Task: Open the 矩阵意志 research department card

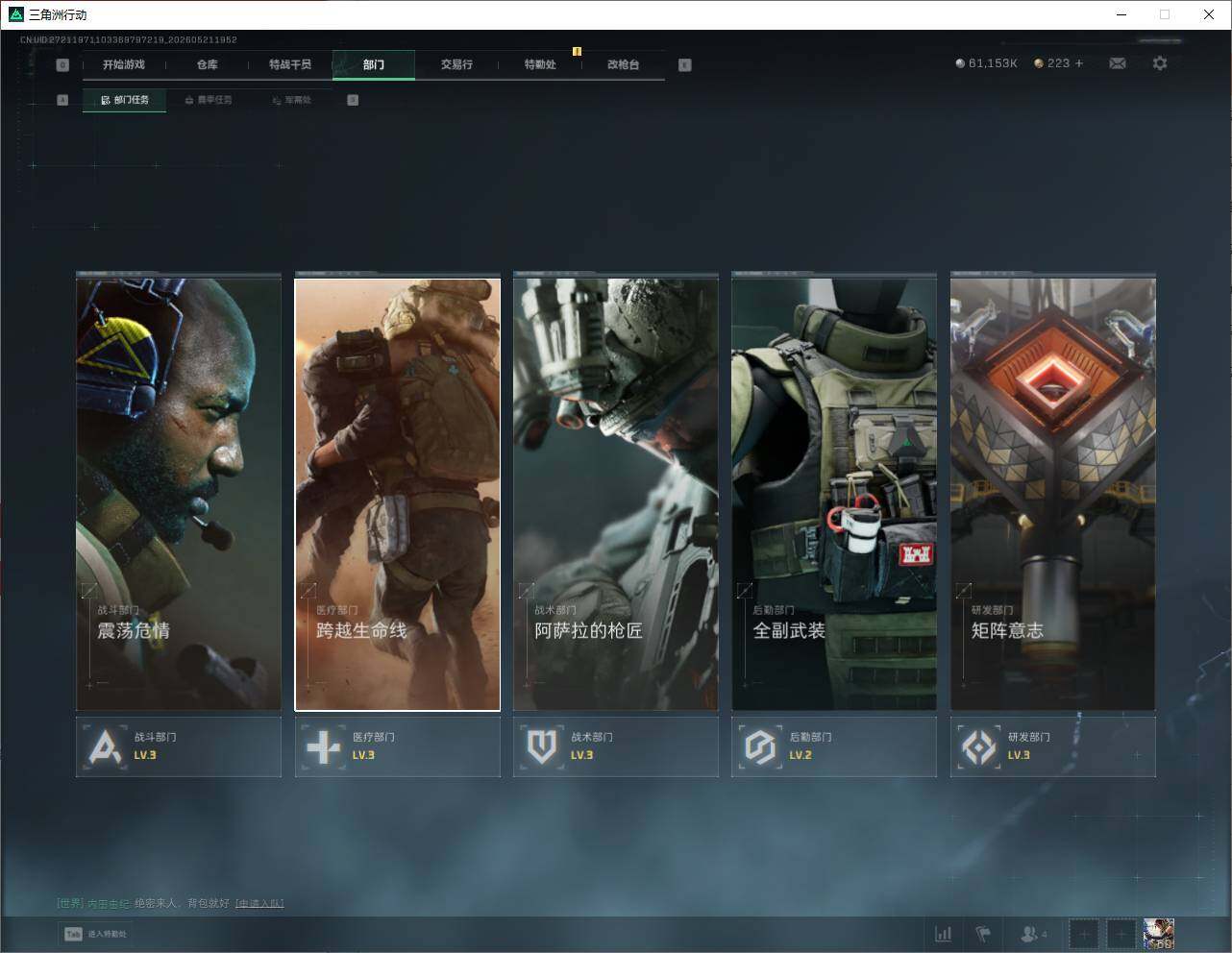Action: pos(1053,494)
